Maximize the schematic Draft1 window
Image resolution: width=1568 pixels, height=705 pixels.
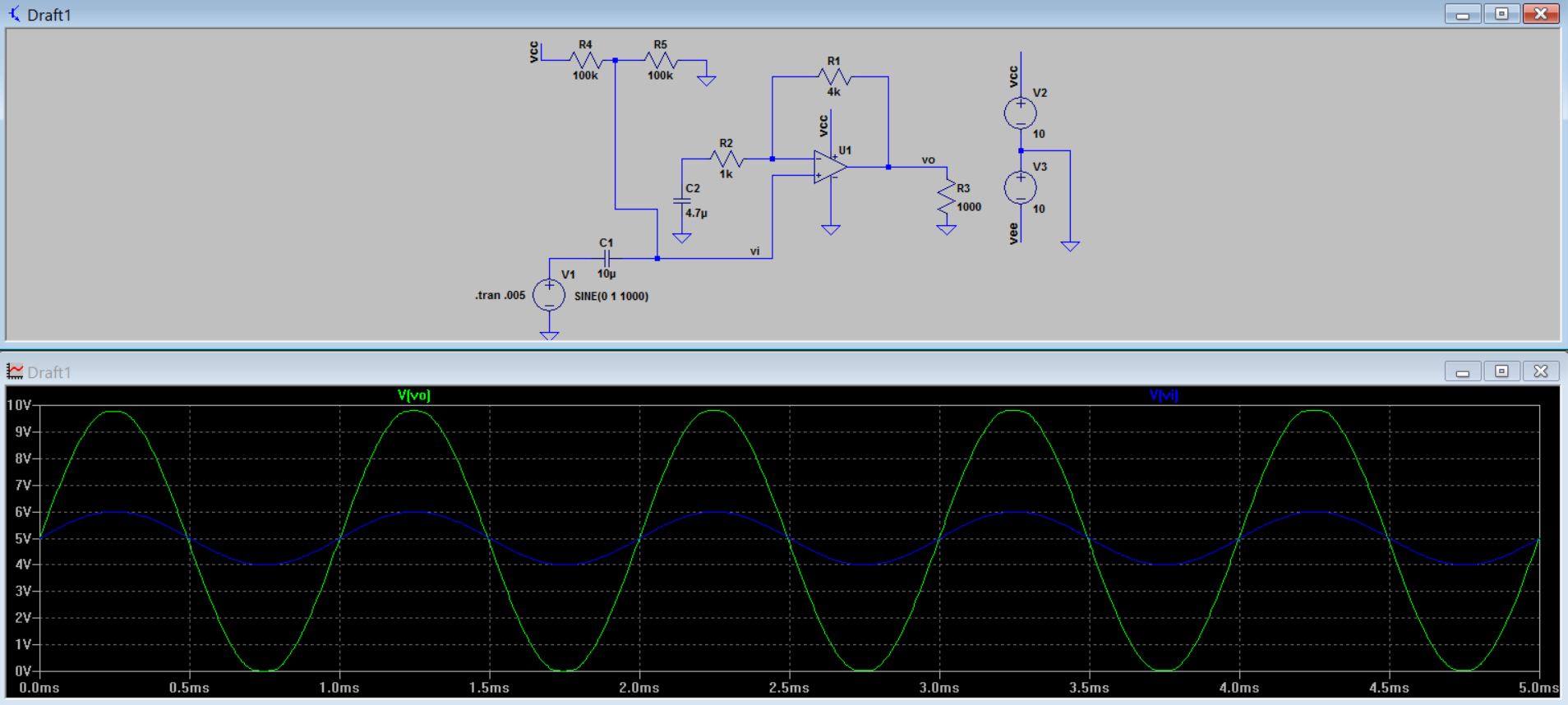(x=1501, y=14)
